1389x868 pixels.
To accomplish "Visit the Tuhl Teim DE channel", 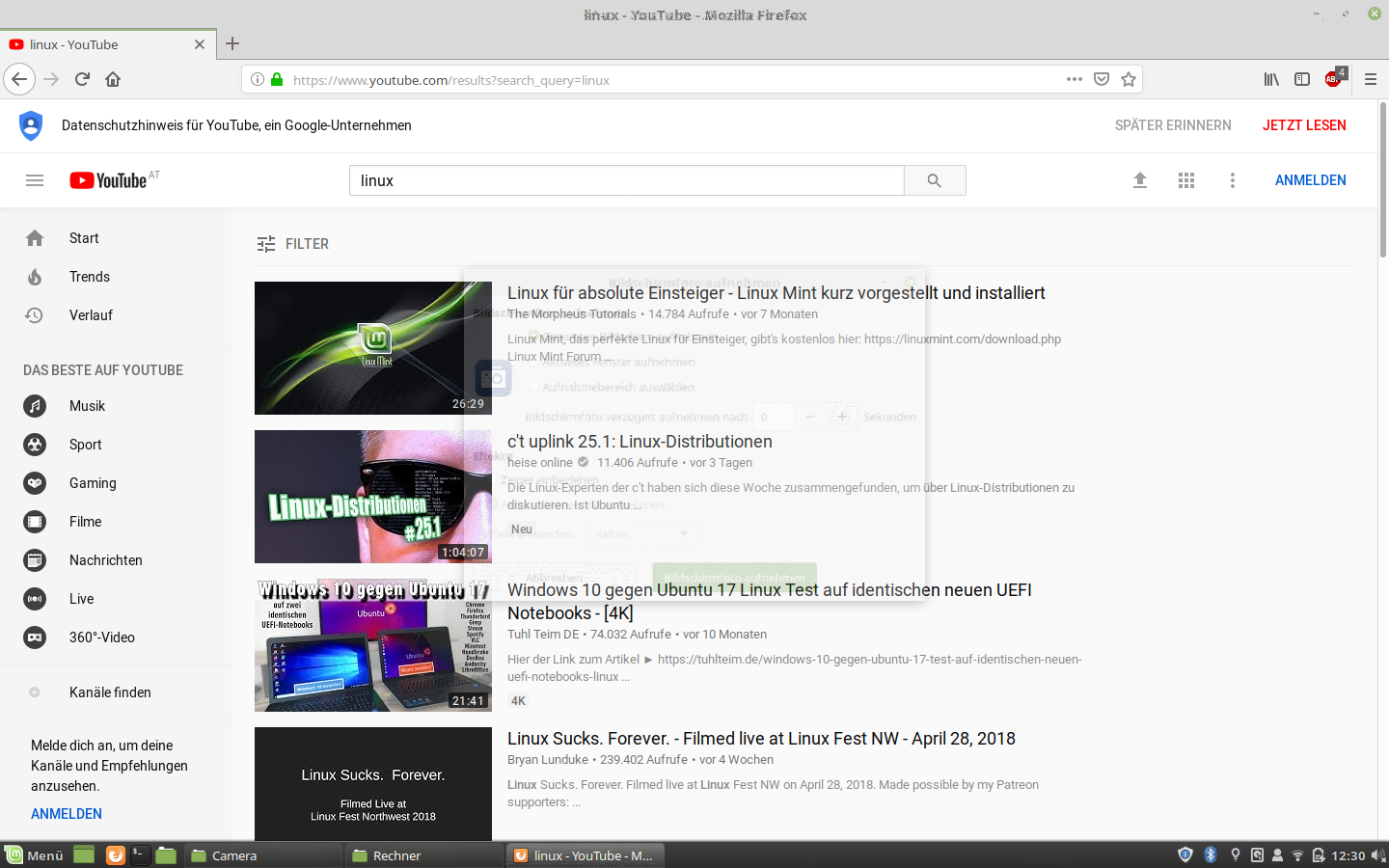I will [543, 635].
